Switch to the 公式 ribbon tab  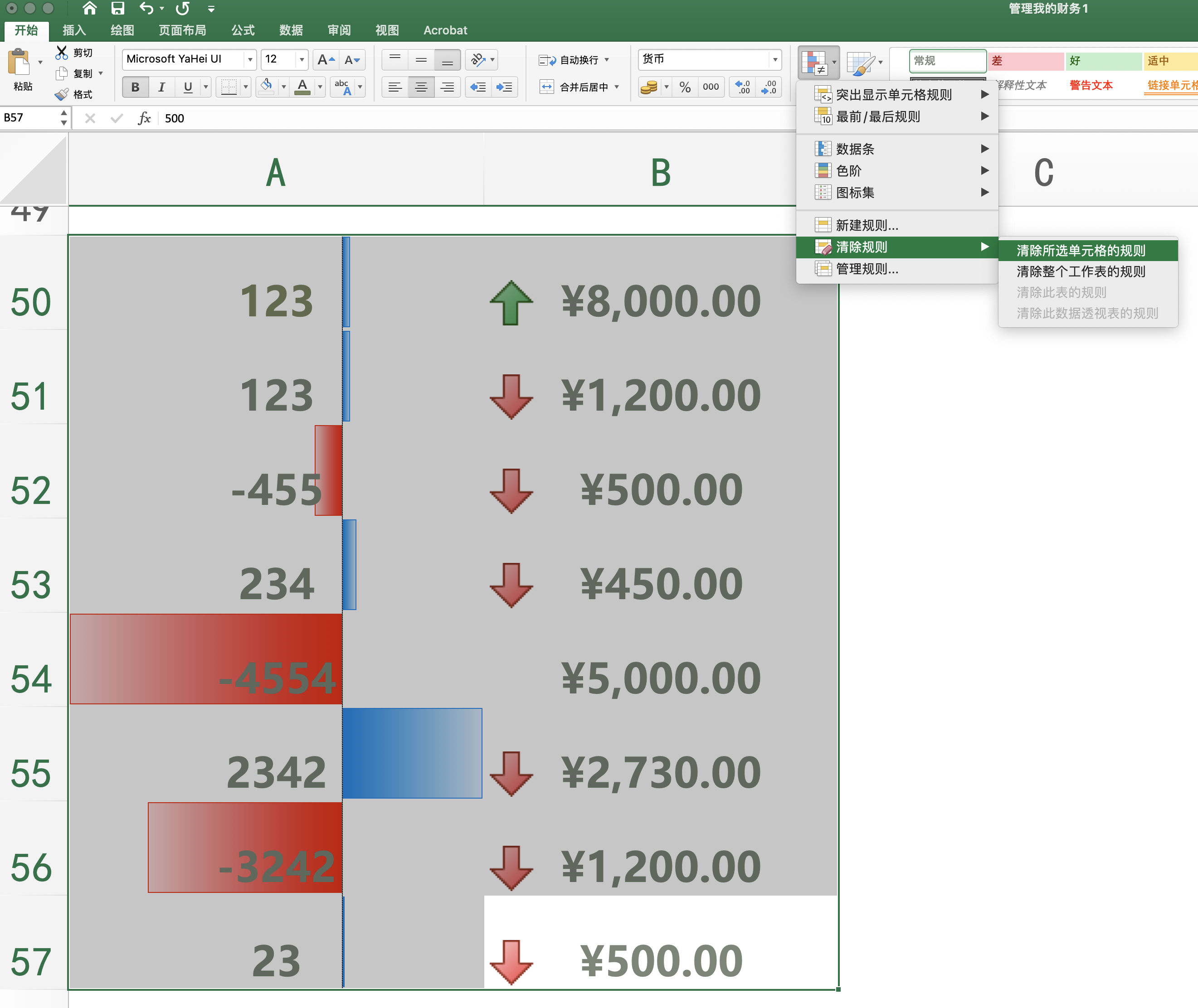(241, 30)
